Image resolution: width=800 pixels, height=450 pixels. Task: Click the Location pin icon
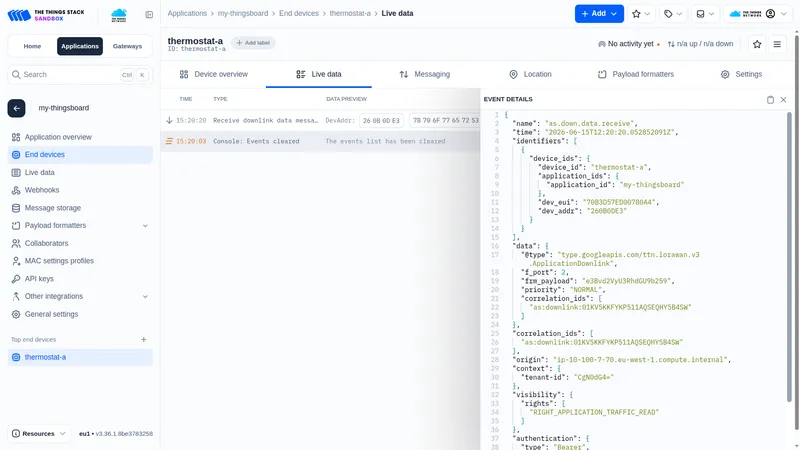point(513,74)
